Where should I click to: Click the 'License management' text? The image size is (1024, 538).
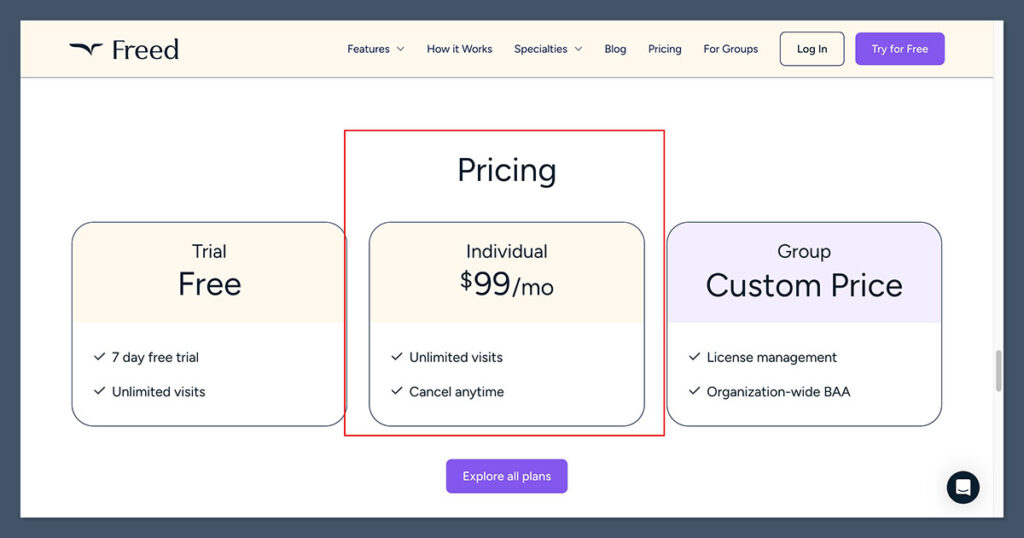coord(771,357)
